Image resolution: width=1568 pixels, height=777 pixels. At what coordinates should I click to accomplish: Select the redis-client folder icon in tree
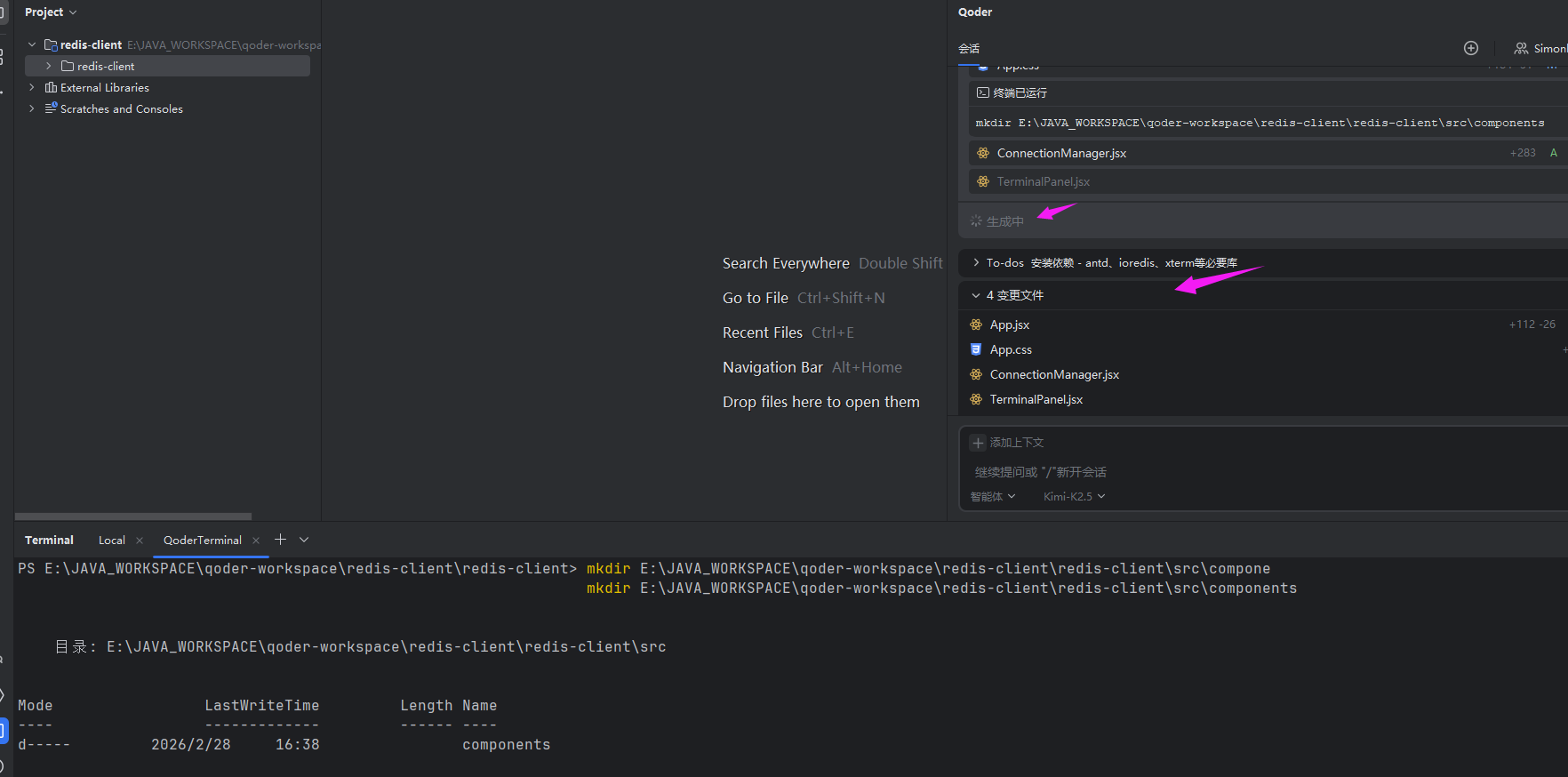click(68, 66)
